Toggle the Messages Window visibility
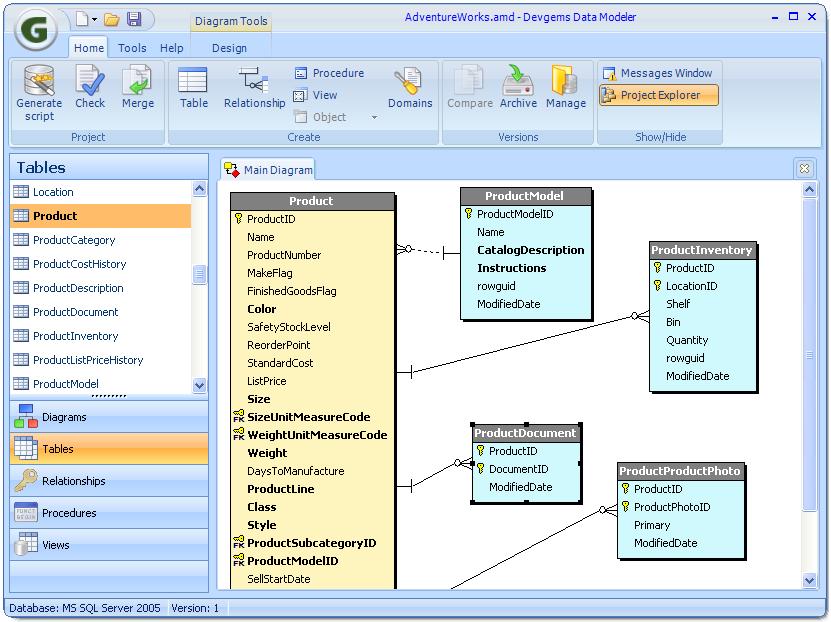This screenshot has width=831, height=622. coord(657,73)
